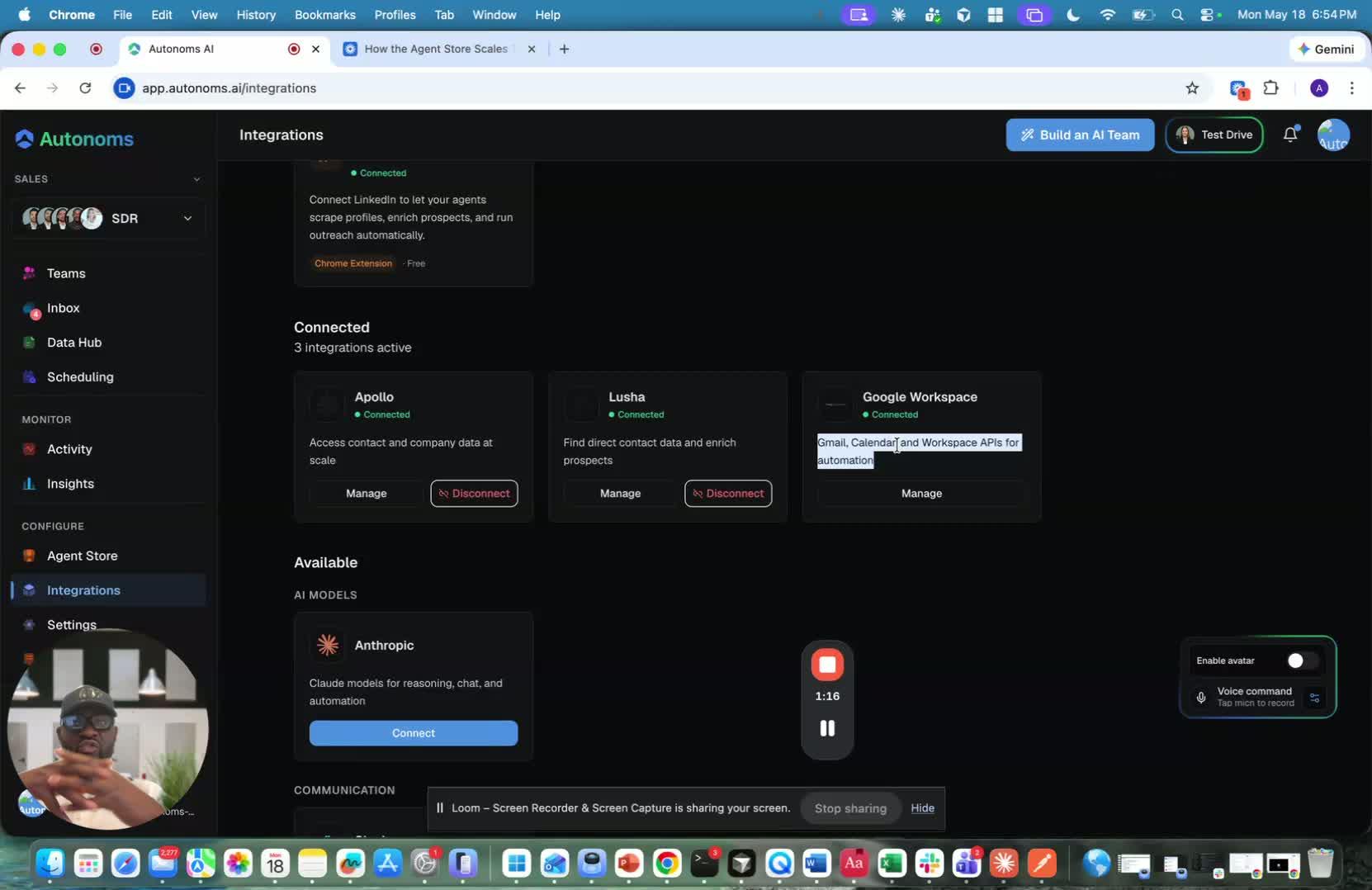Viewport: 1372px width, 890px height.
Task: Click the Integrations sidebar icon
Action: point(29,590)
